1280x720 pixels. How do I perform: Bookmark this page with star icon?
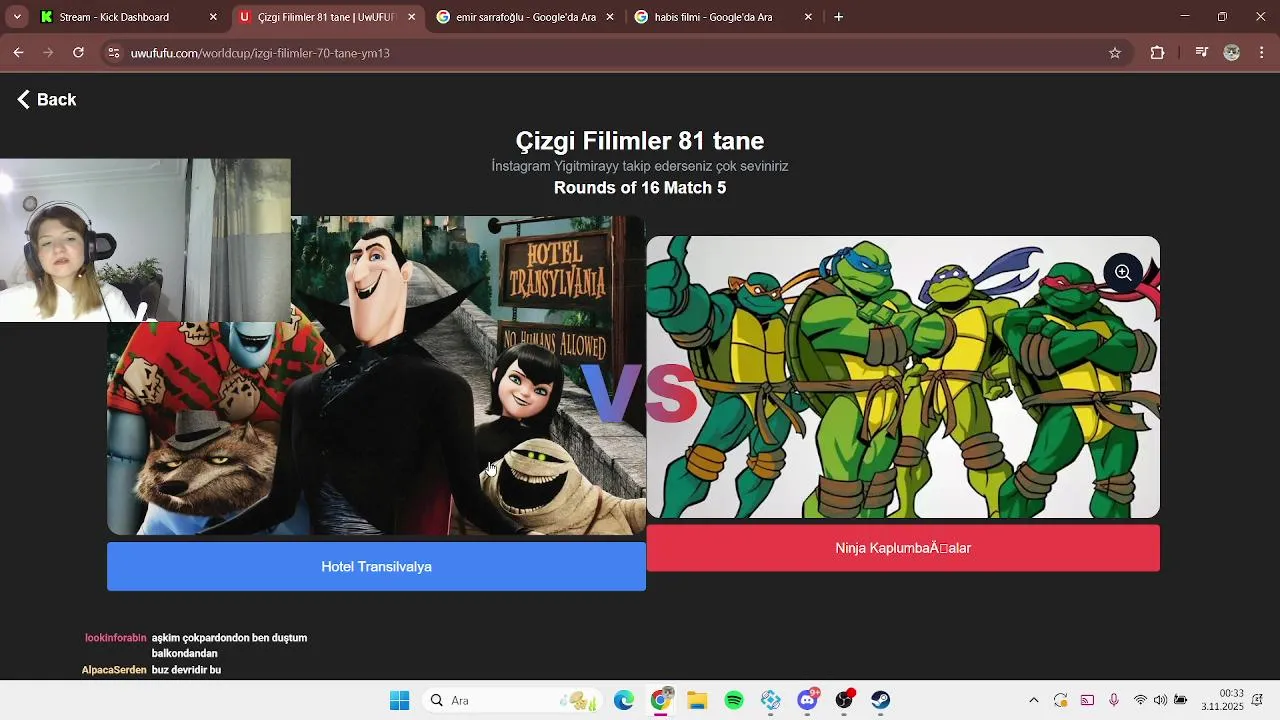pos(1115,53)
